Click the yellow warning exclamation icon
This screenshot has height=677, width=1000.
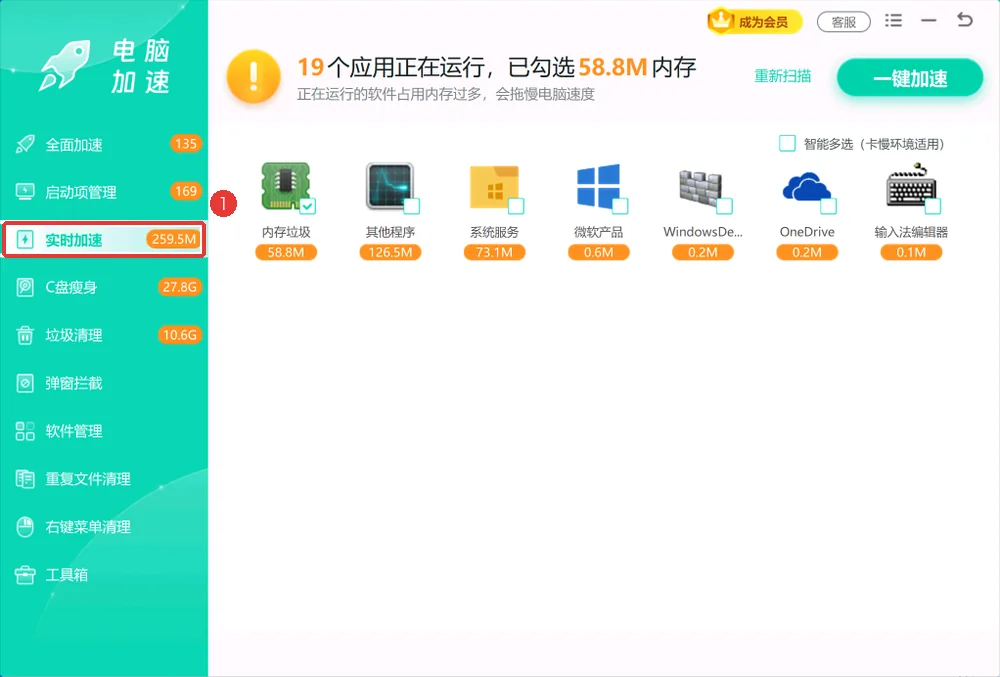pos(253,76)
